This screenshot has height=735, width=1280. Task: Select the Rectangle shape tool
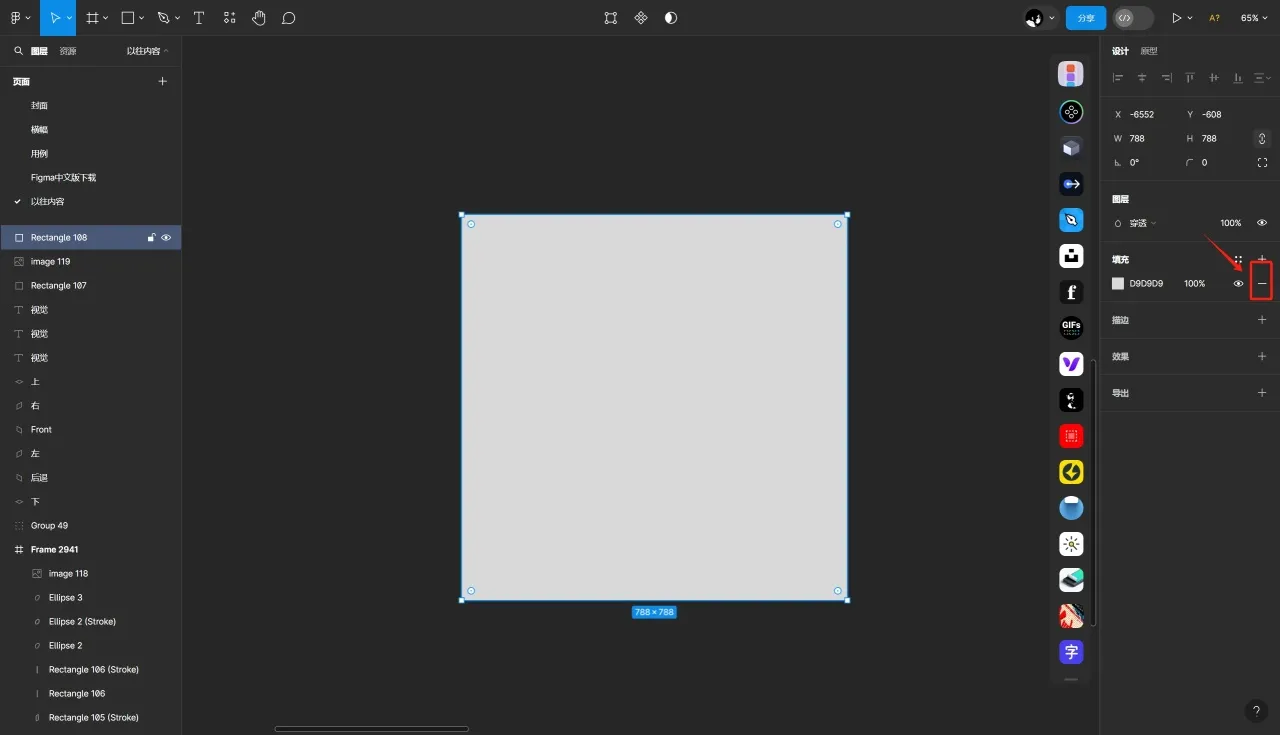pyautogui.click(x=128, y=18)
